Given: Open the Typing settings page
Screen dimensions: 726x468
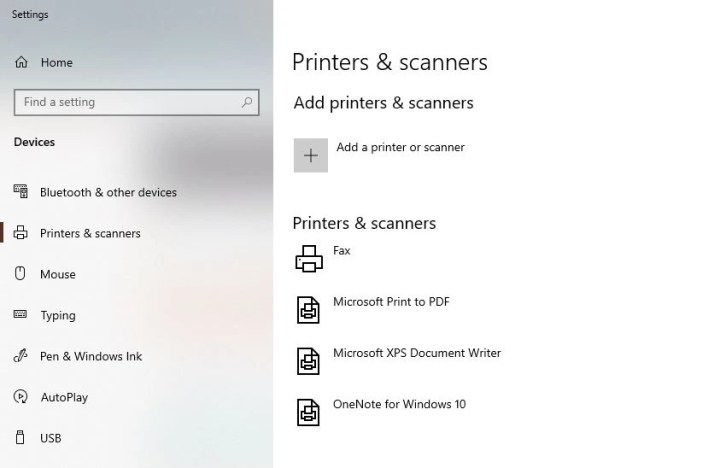Looking at the screenshot, I should click(58, 316).
